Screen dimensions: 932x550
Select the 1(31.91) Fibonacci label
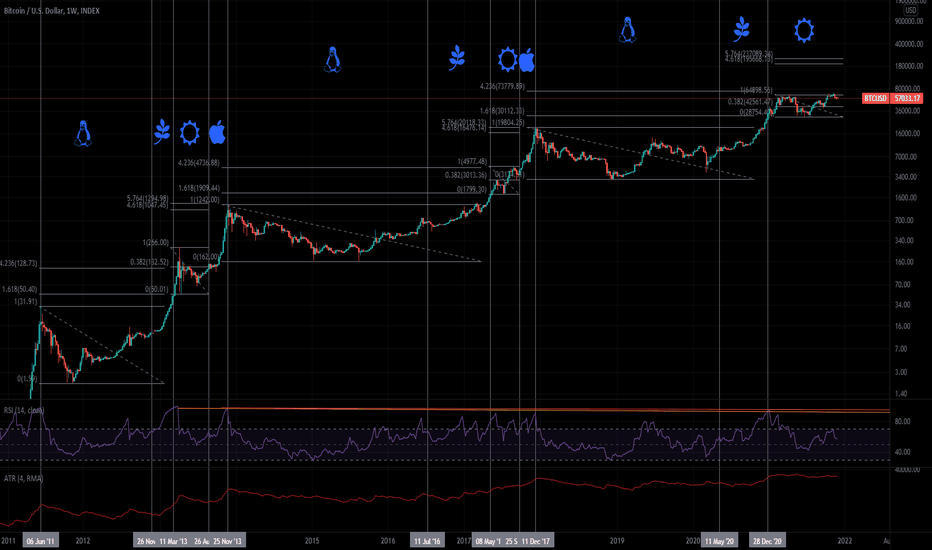click(x=26, y=302)
